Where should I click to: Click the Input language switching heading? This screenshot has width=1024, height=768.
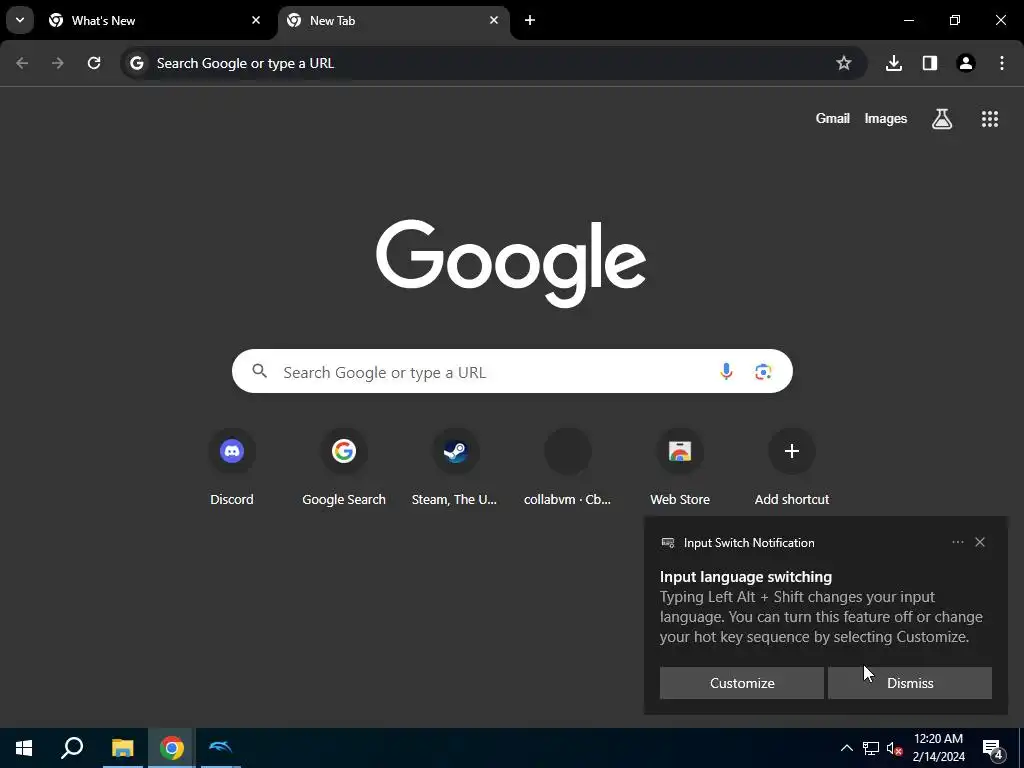(x=746, y=577)
